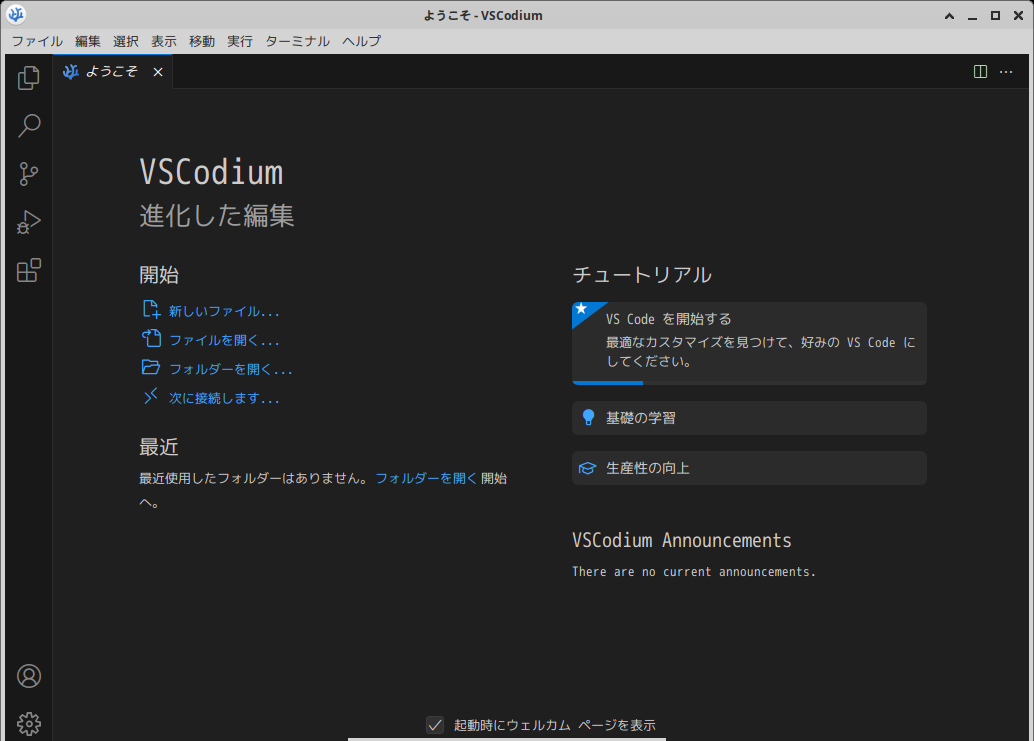Screen dimensions: 1034x741
Task: Maximize the VSCodium window
Action: (995, 15)
